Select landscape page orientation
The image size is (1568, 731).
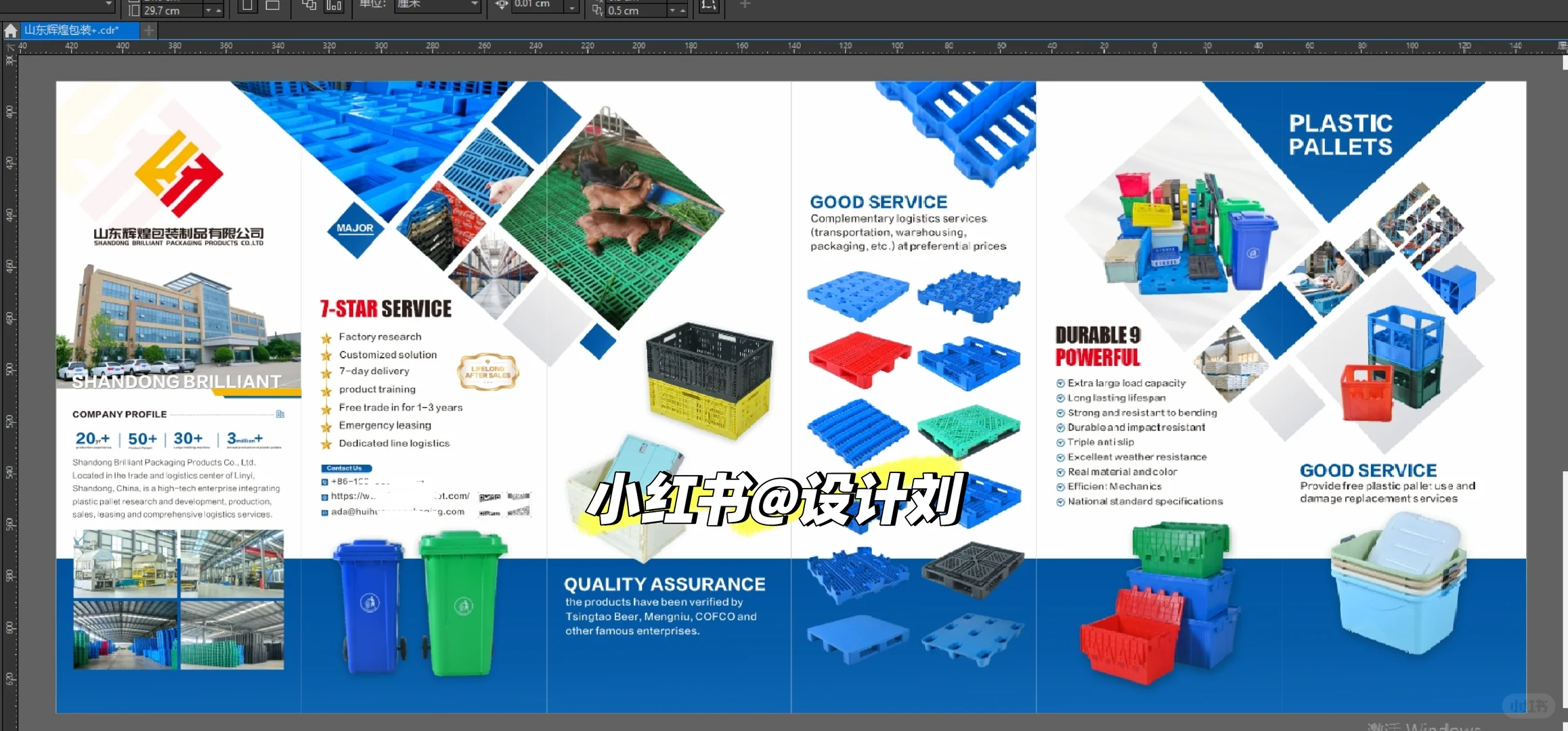point(272,5)
